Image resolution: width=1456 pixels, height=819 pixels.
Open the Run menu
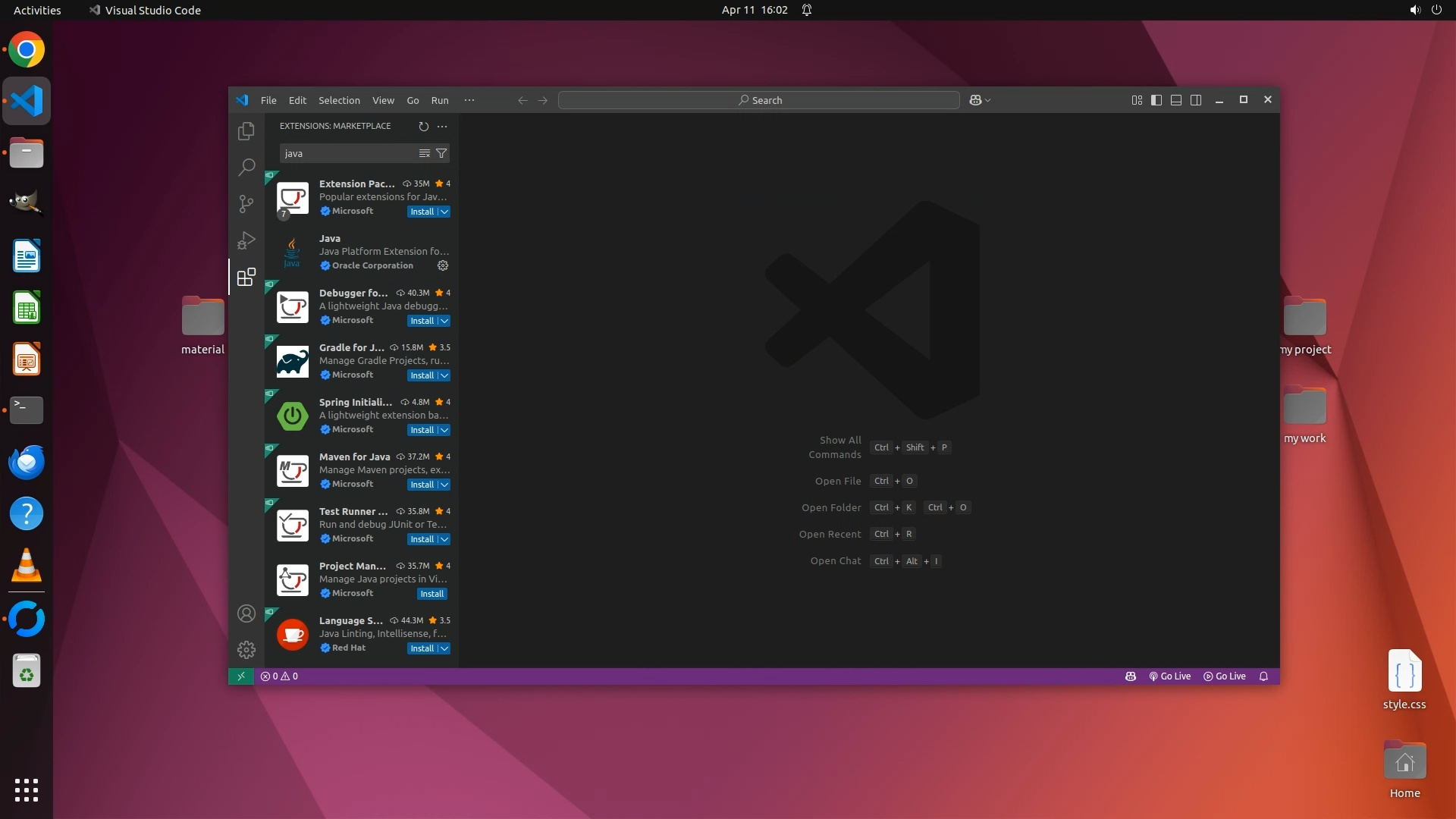click(440, 100)
